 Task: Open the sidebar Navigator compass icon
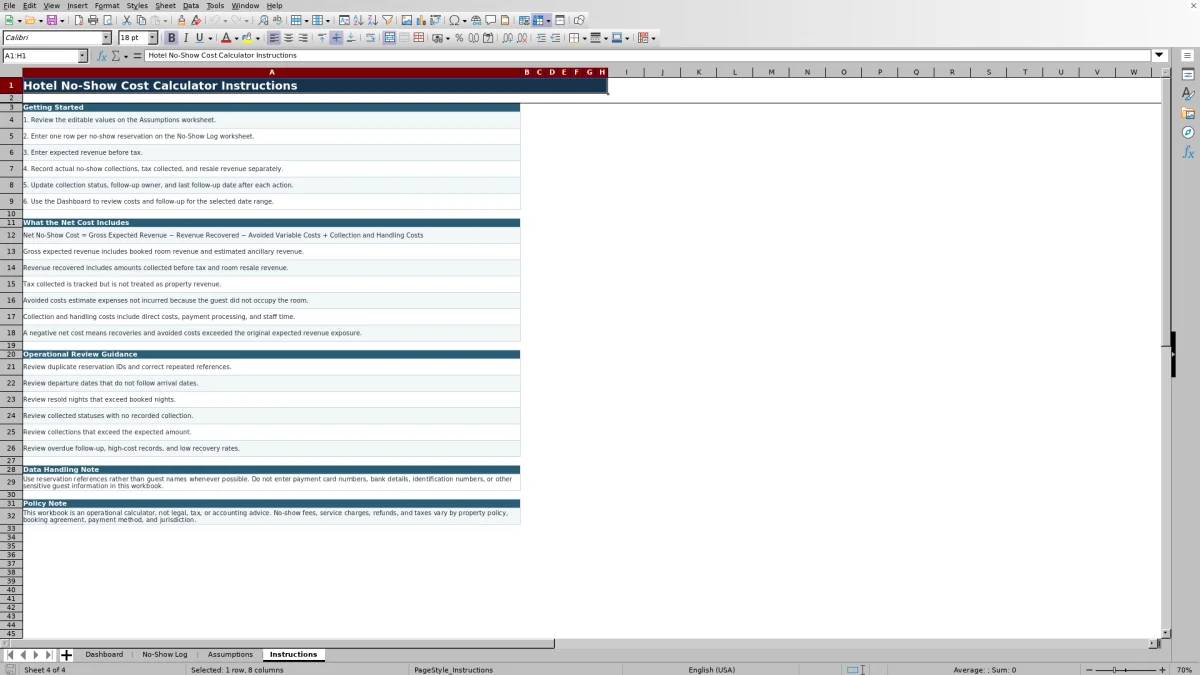(x=1188, y=132)
